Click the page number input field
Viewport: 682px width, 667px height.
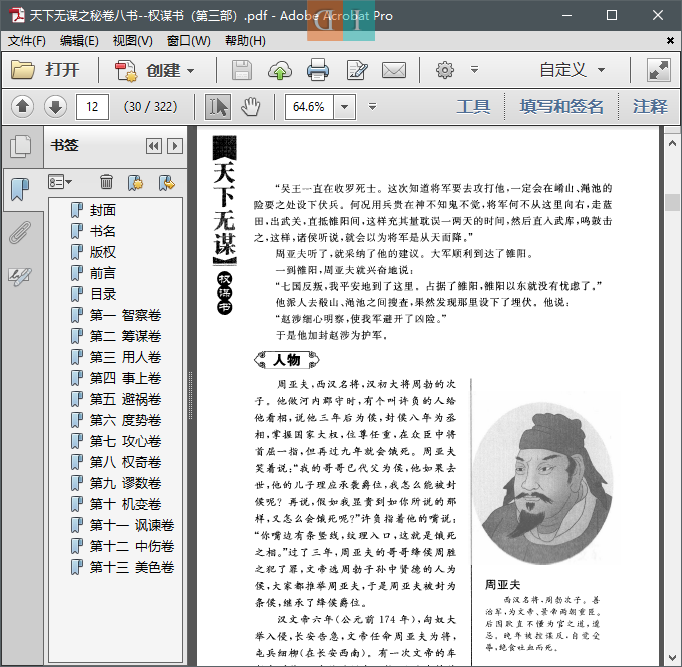point(92,107)
